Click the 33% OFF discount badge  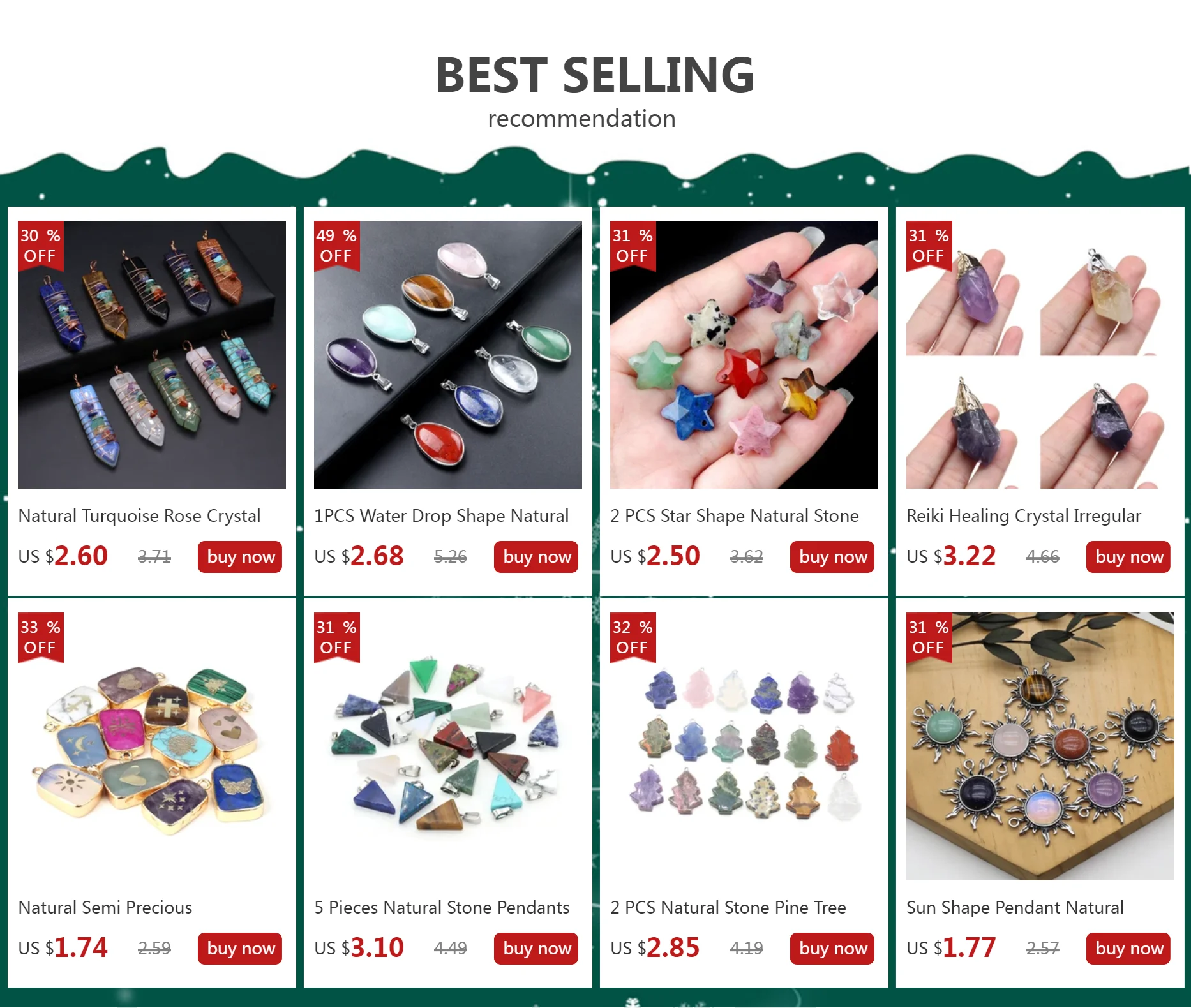point(41,637)
